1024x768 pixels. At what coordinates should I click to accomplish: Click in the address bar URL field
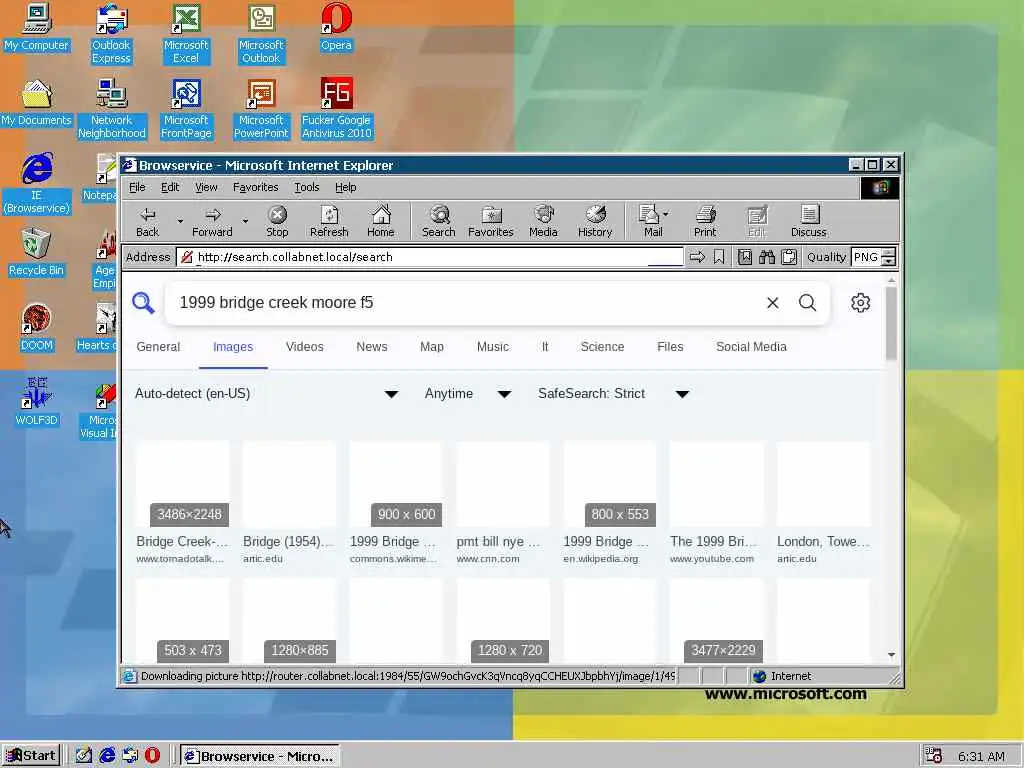[430, 257]
